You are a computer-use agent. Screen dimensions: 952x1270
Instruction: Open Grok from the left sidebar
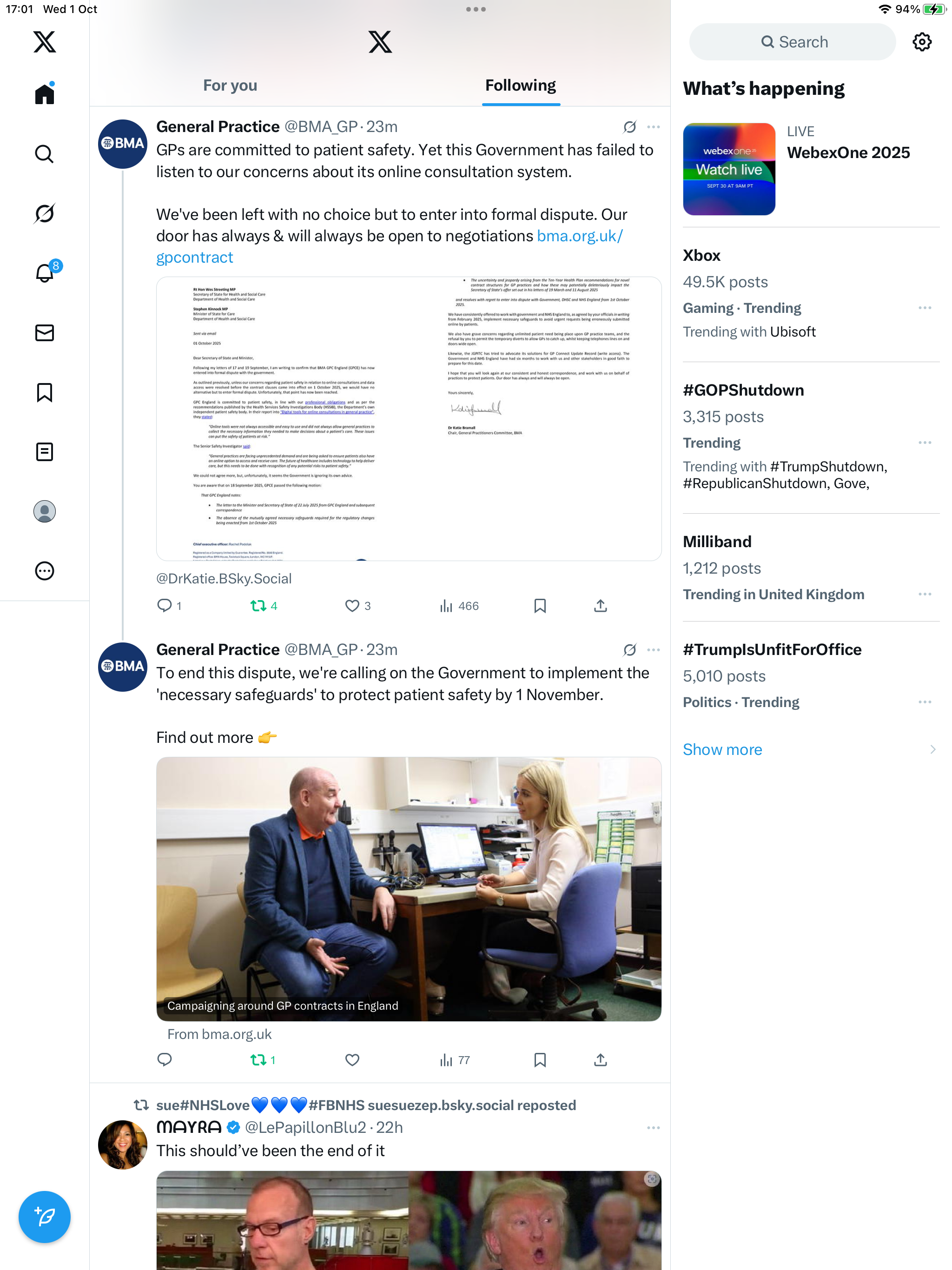click(44, 213)
